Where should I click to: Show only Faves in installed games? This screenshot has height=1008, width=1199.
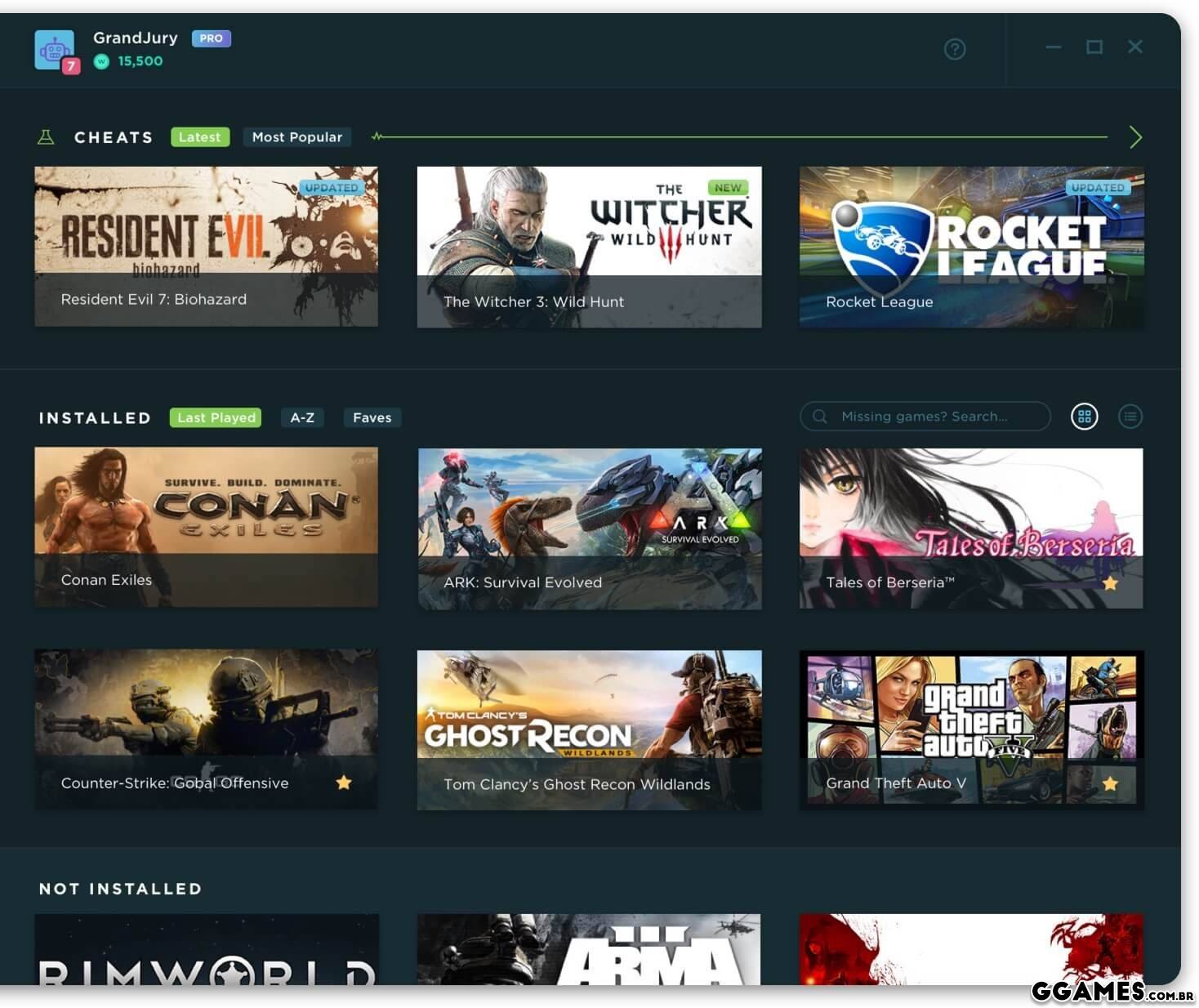(x=372, y=417)
